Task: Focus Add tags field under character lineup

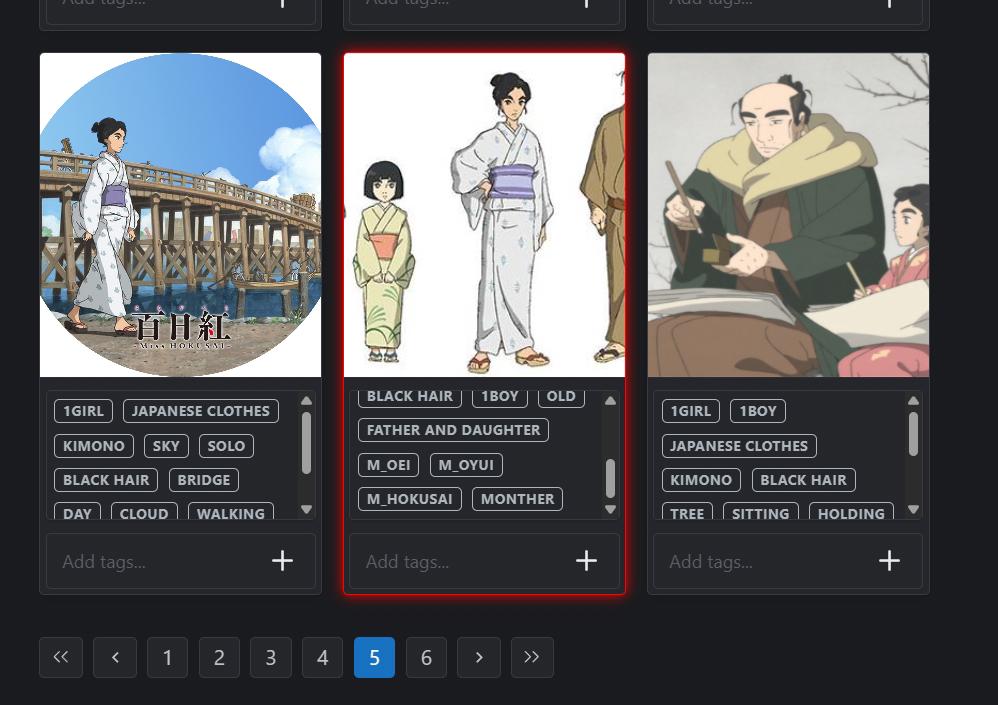Action: coord(484,561)
